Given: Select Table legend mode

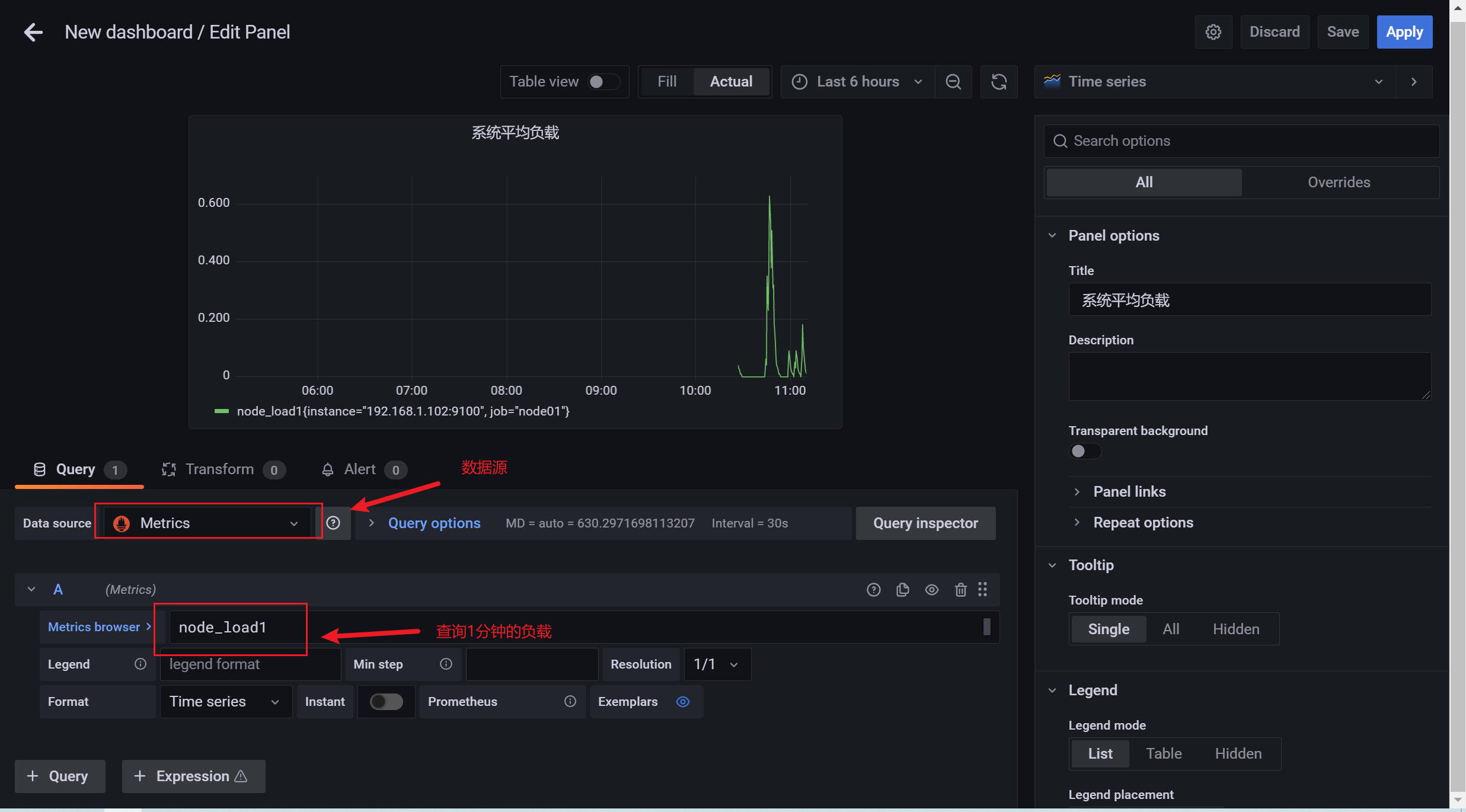Looking at the screenshot, I should [x=1164, y=753].
